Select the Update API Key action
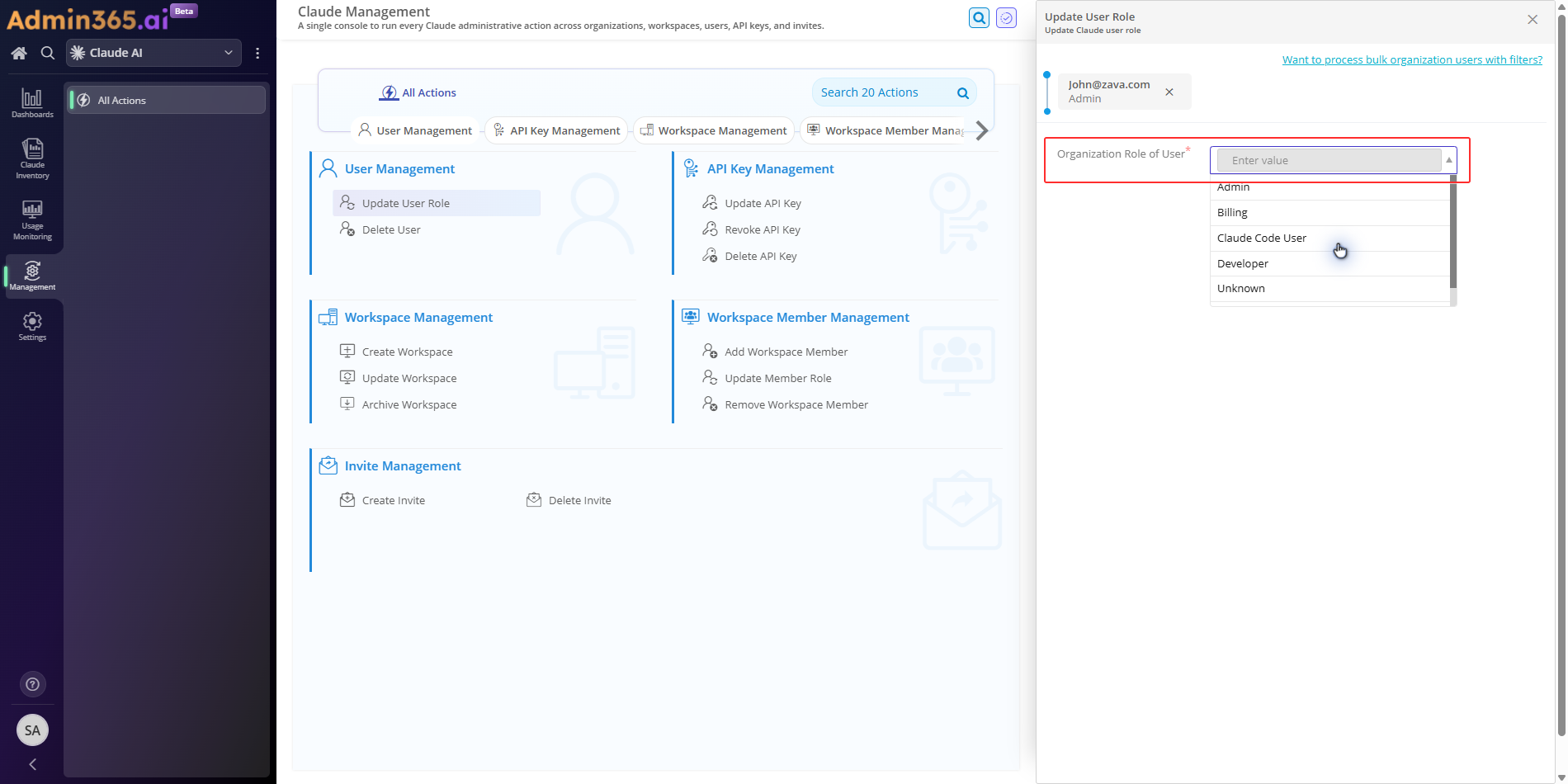1568x784 pixels. click(x=763, y=203)
